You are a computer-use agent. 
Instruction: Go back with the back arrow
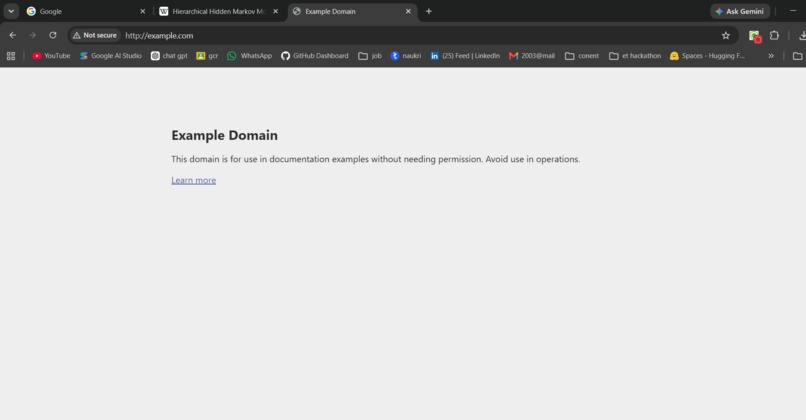point(13,35)
